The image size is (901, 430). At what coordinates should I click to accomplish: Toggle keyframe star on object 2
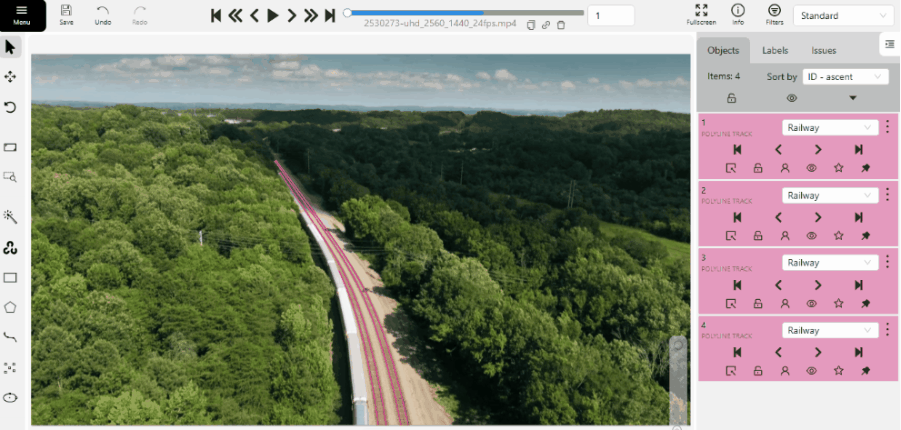click(838, 236)
